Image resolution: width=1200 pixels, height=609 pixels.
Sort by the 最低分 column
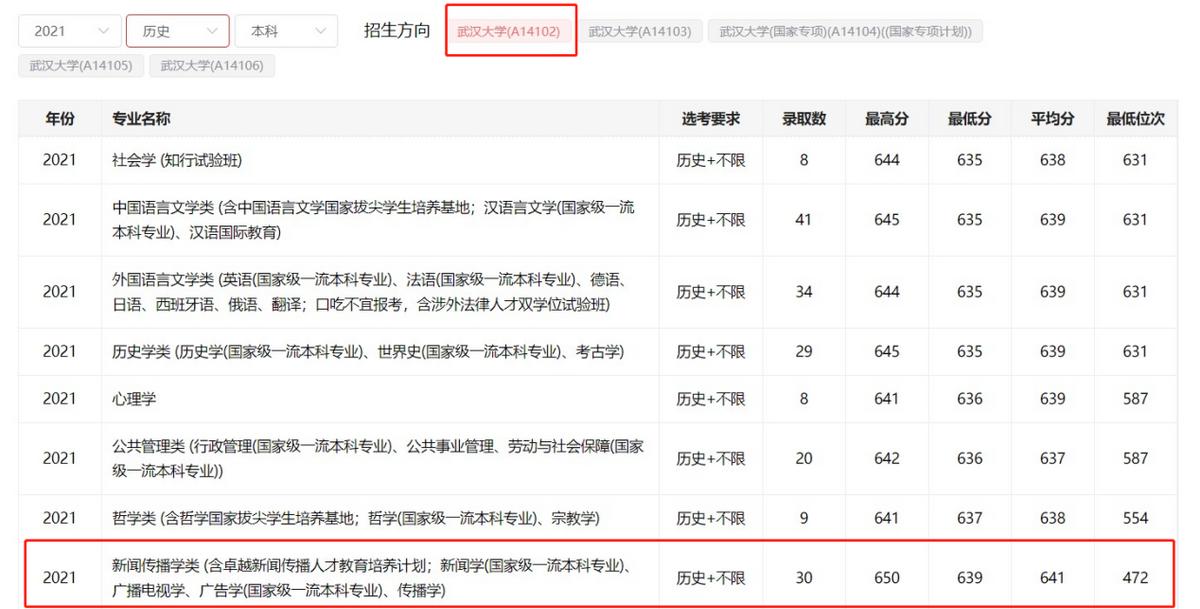pos(968,118)
